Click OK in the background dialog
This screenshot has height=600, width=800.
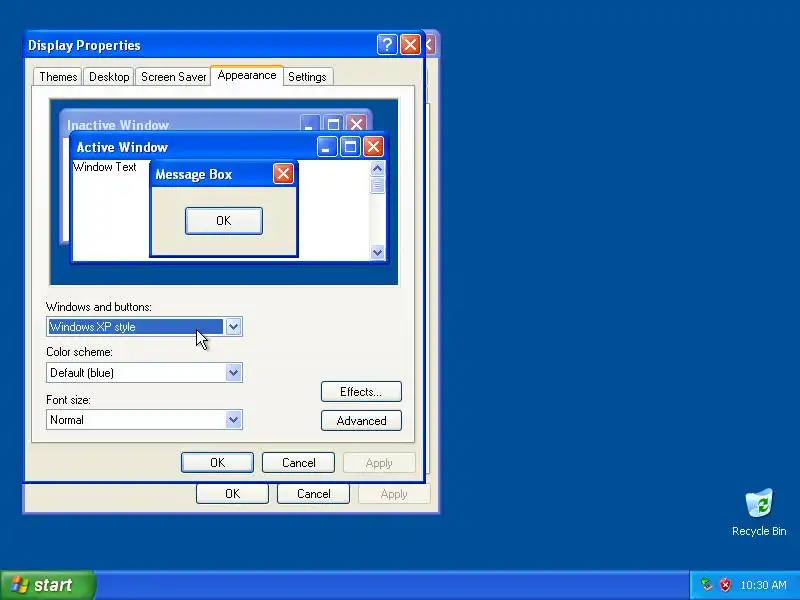pos(232,494)
